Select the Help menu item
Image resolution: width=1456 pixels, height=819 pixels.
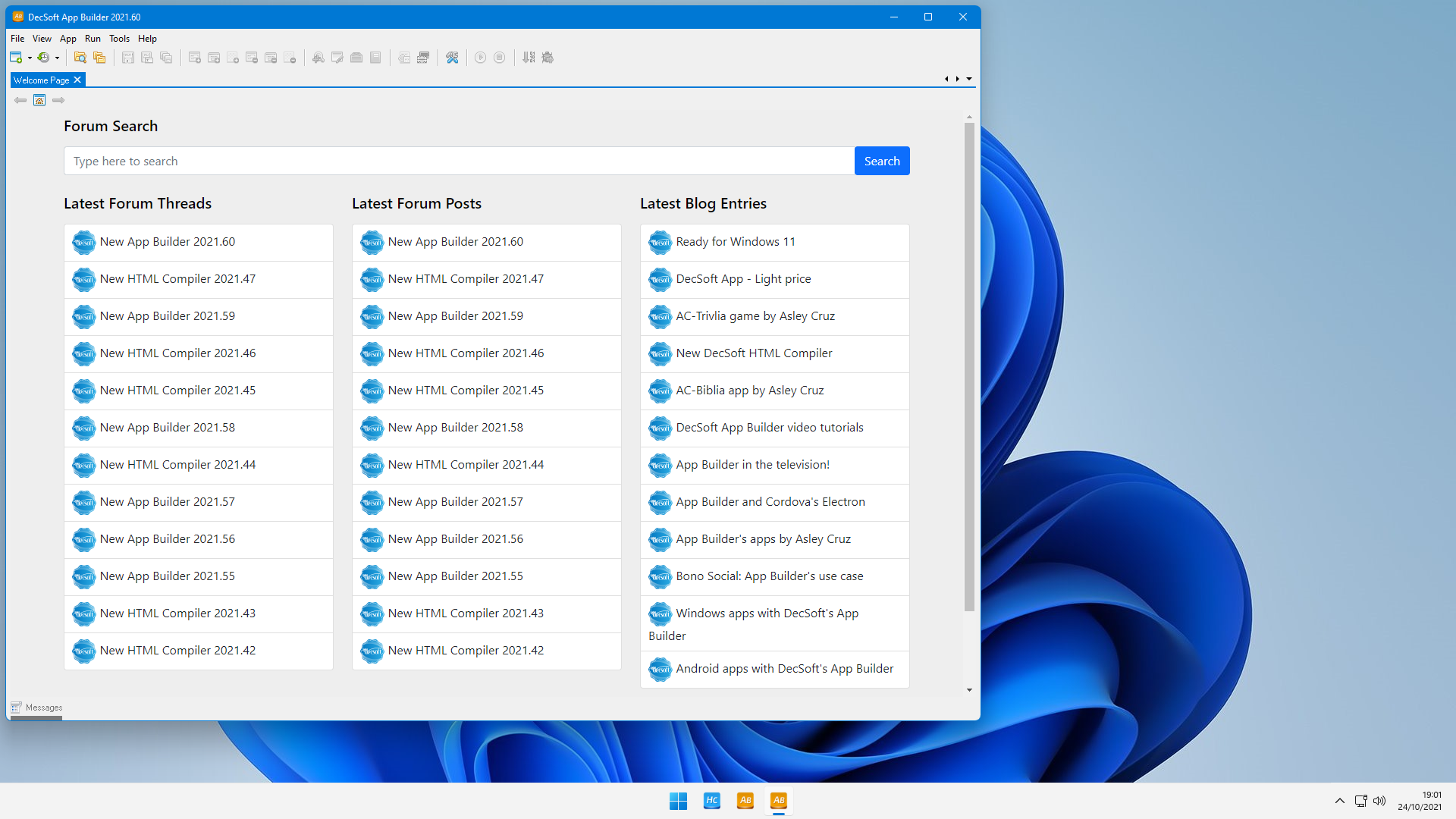pos(147,38)
